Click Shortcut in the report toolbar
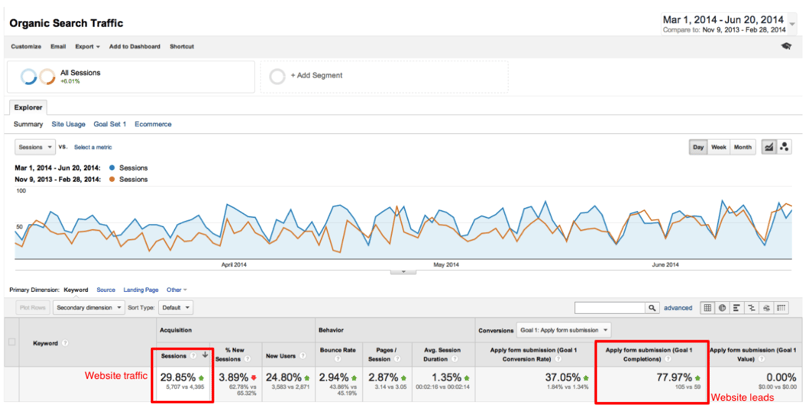Viewport: 810px width, 412px height. pos(182,46)
